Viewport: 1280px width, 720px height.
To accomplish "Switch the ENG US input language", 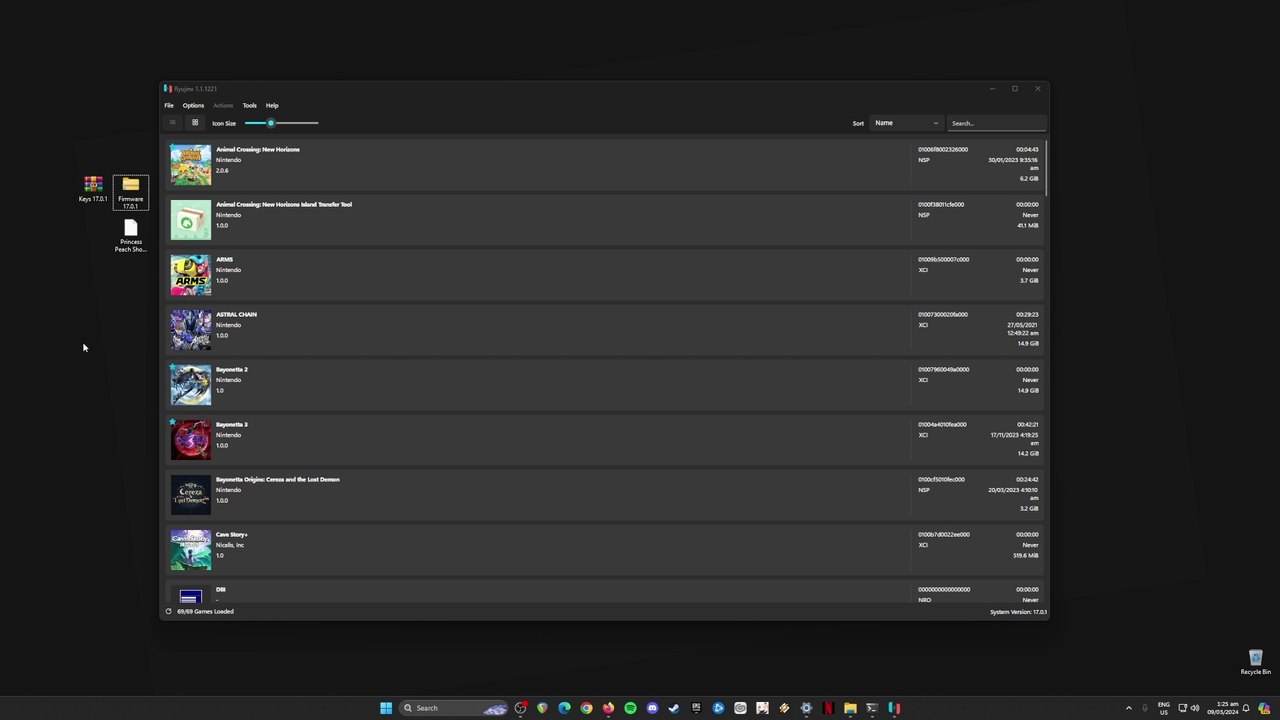I will coord(1164,708).
